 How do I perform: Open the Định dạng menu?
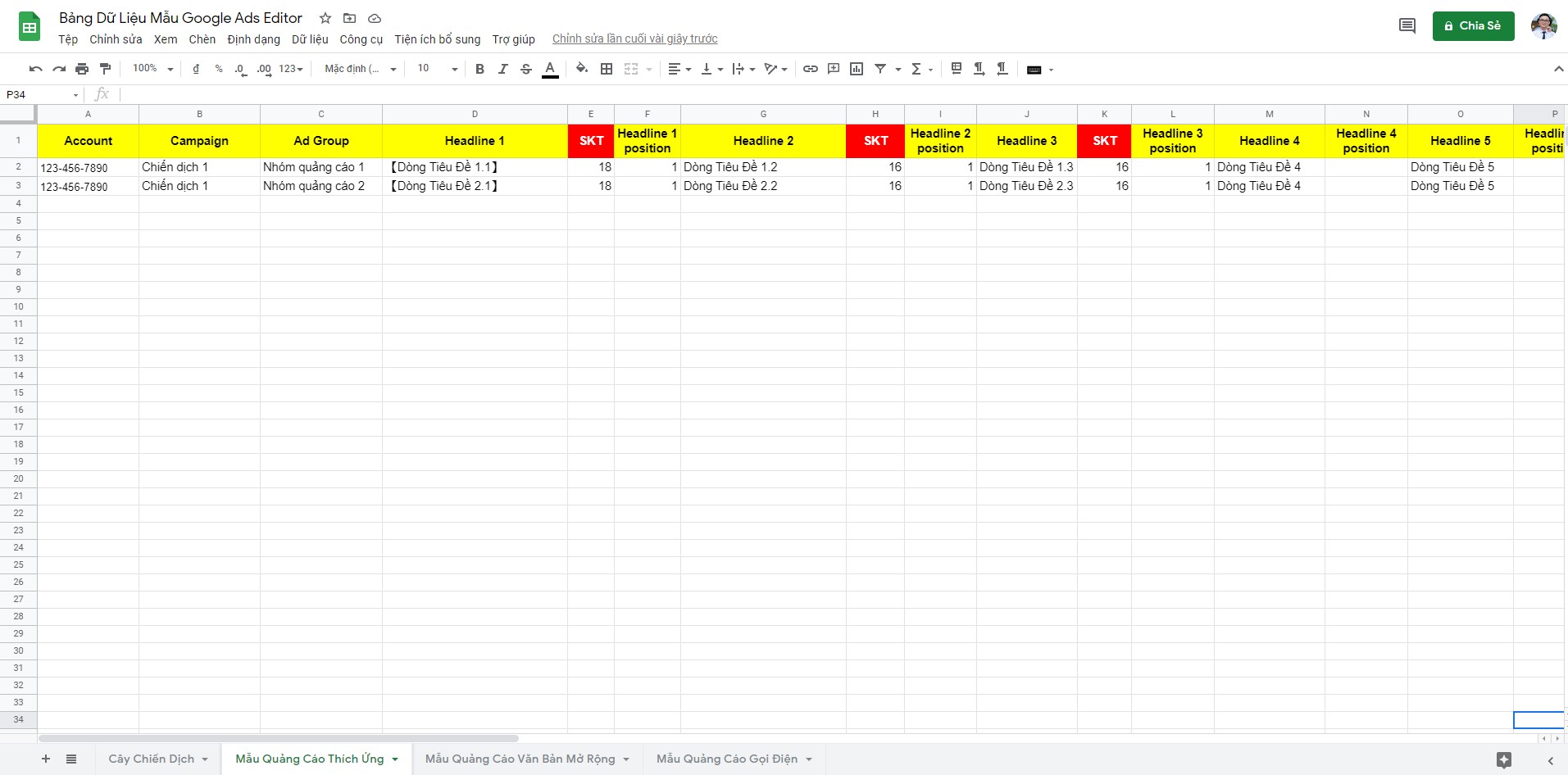coord(253,39)
